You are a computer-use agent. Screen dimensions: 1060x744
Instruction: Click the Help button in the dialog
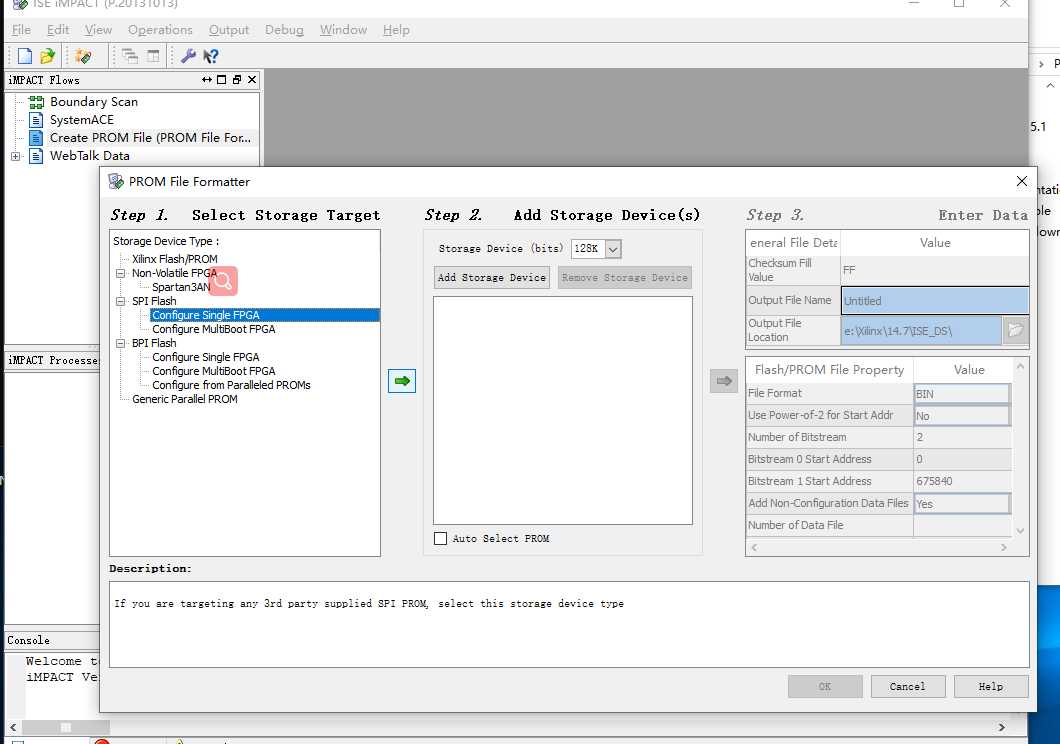(x=991, y=687)
